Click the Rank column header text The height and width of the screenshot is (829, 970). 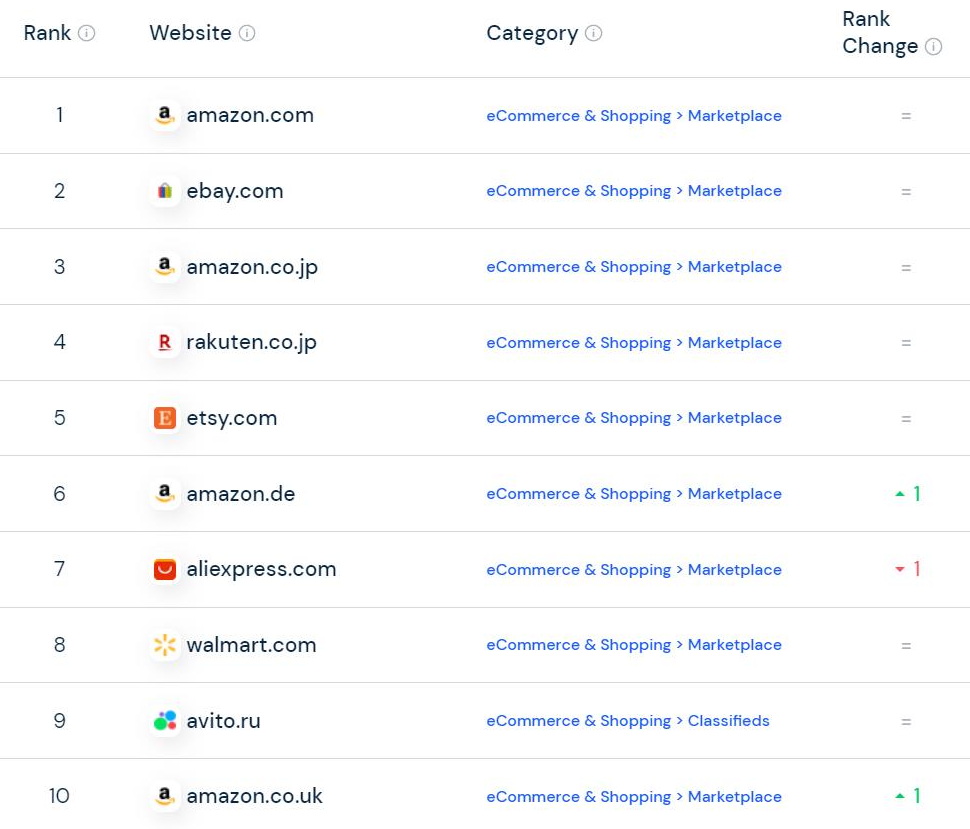(x=47, y=33)
